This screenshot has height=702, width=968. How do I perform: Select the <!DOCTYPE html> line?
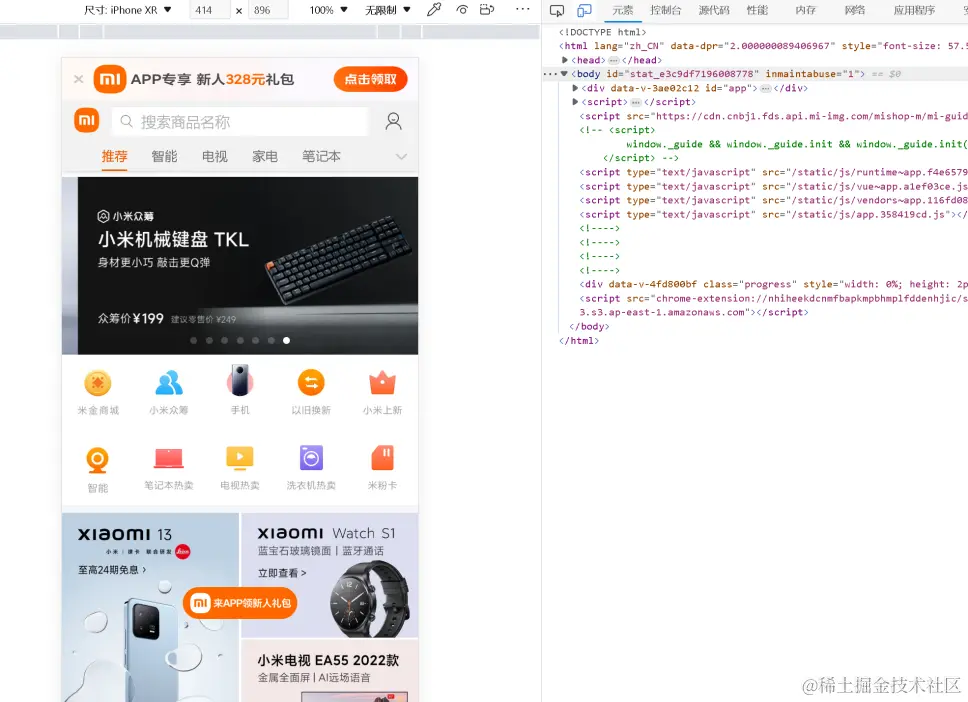(603, 32)
